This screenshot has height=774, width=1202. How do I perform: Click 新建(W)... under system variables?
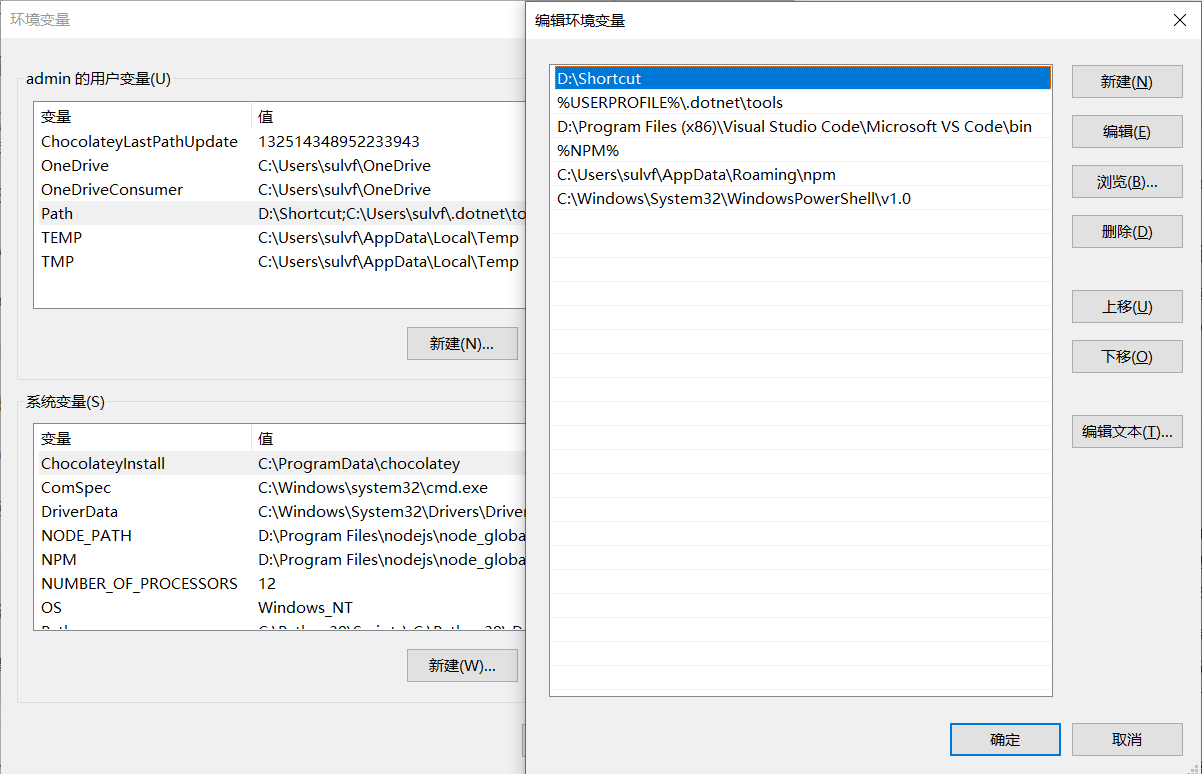click(x=462, y=666)
